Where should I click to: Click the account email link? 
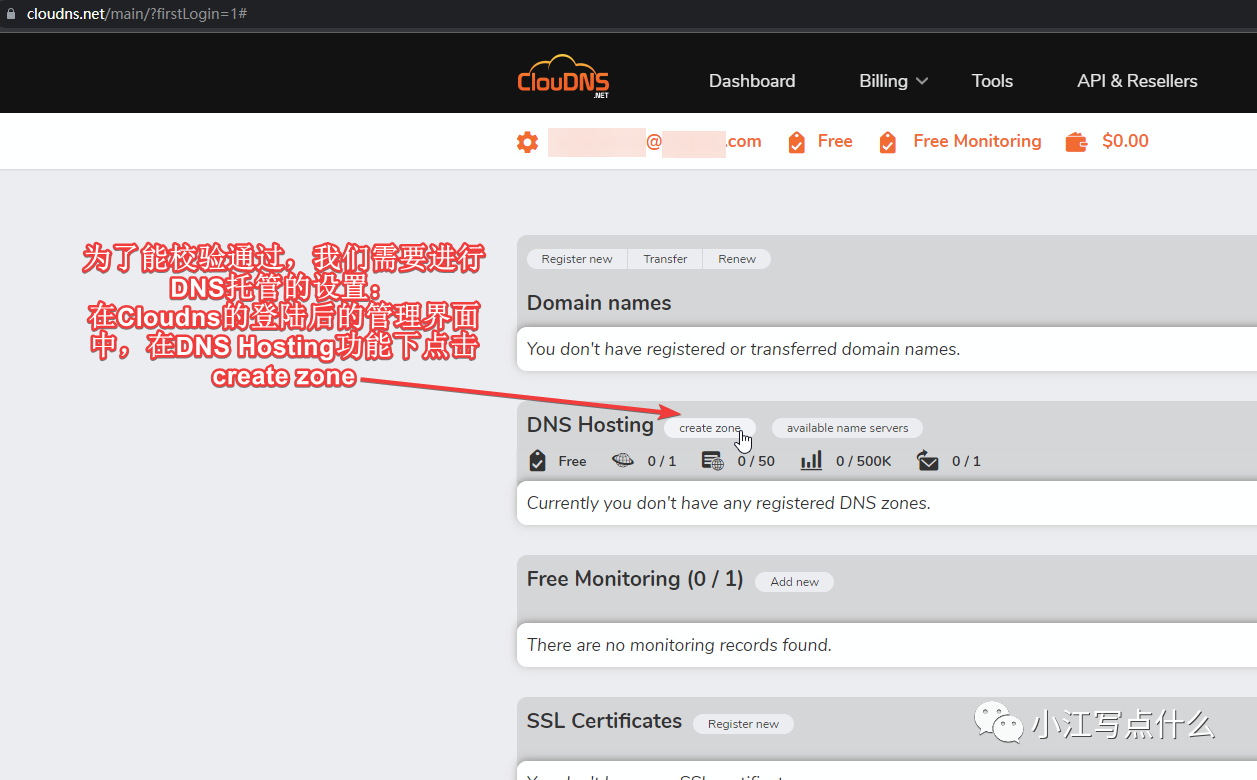pyautogui.click(x=655, y=142)
